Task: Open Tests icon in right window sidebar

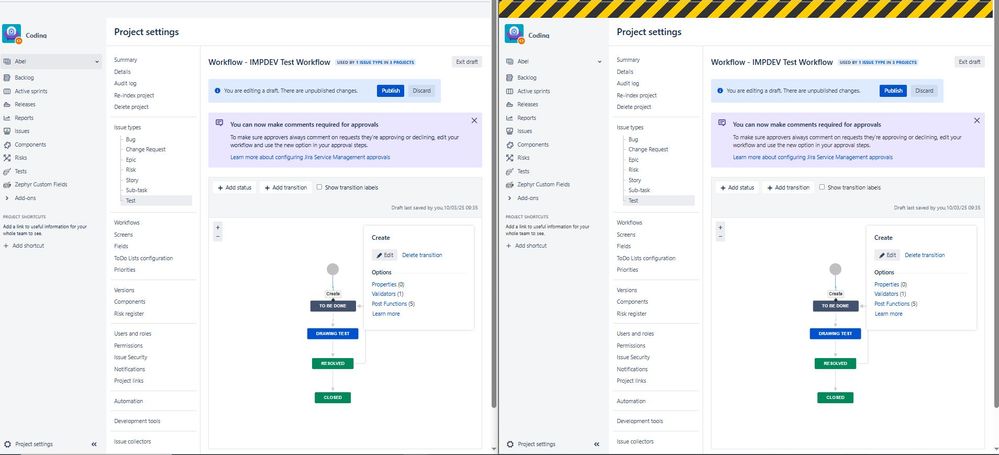Action: coord(510,171)
